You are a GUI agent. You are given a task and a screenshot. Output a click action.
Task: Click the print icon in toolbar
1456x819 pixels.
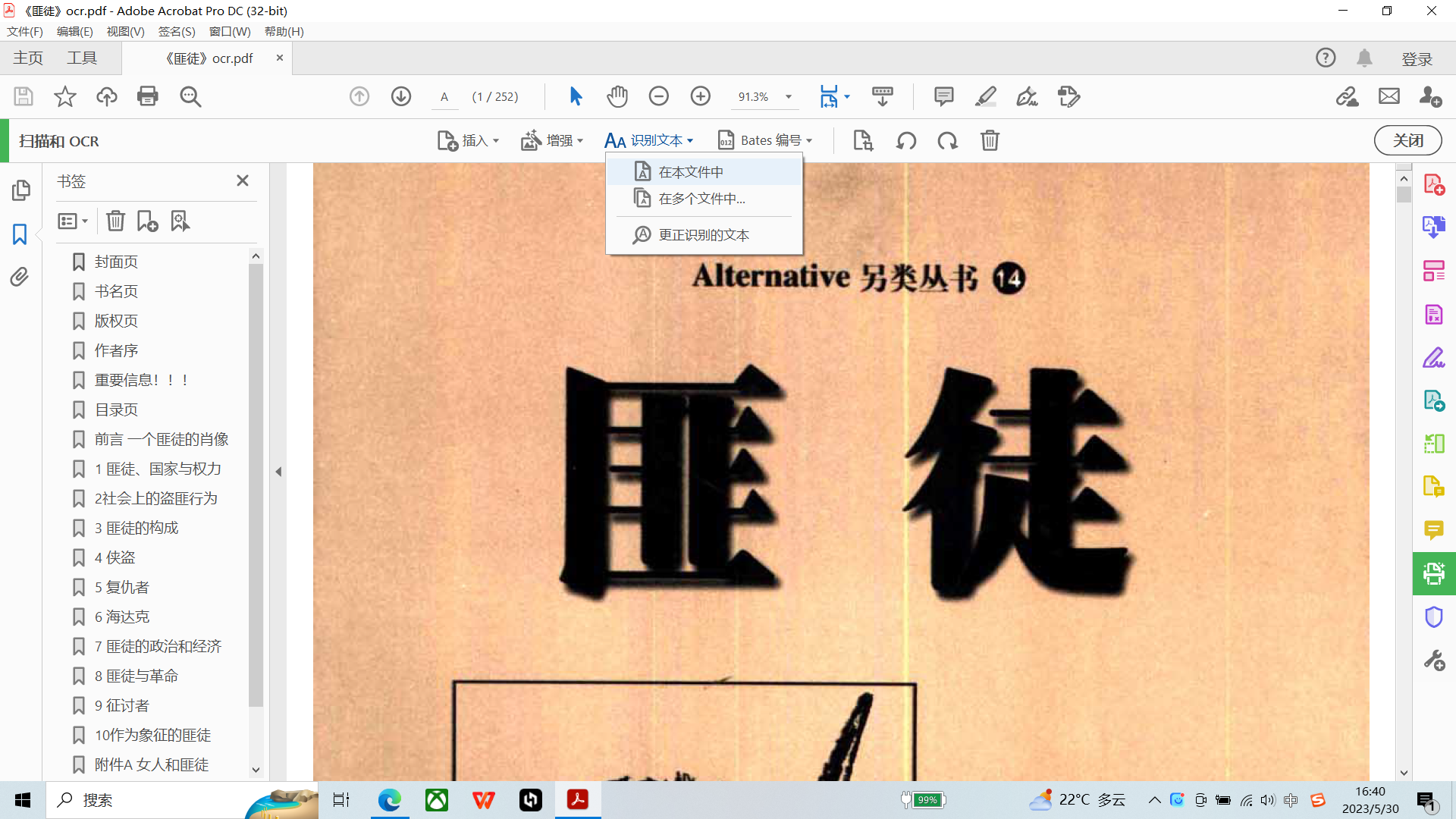click(147, 96)
